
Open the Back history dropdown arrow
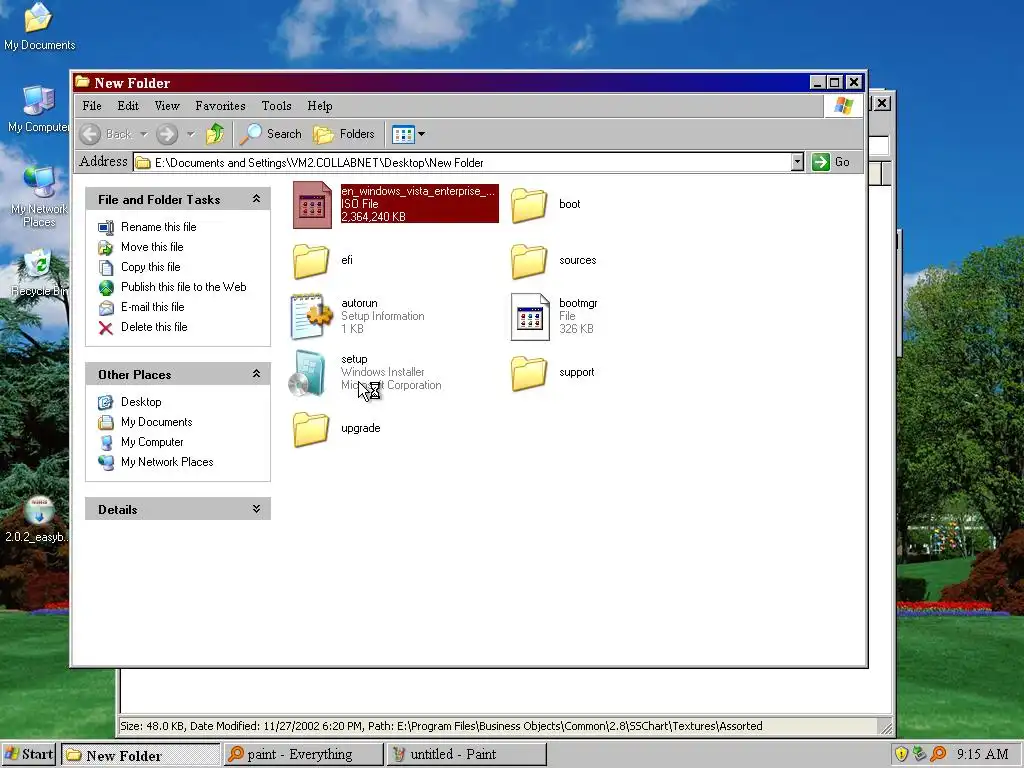144,134
